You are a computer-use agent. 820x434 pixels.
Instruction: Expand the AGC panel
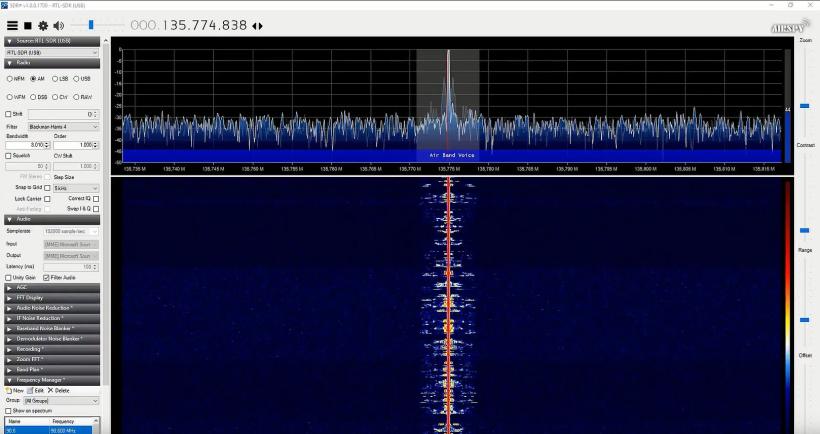[52, 288]
